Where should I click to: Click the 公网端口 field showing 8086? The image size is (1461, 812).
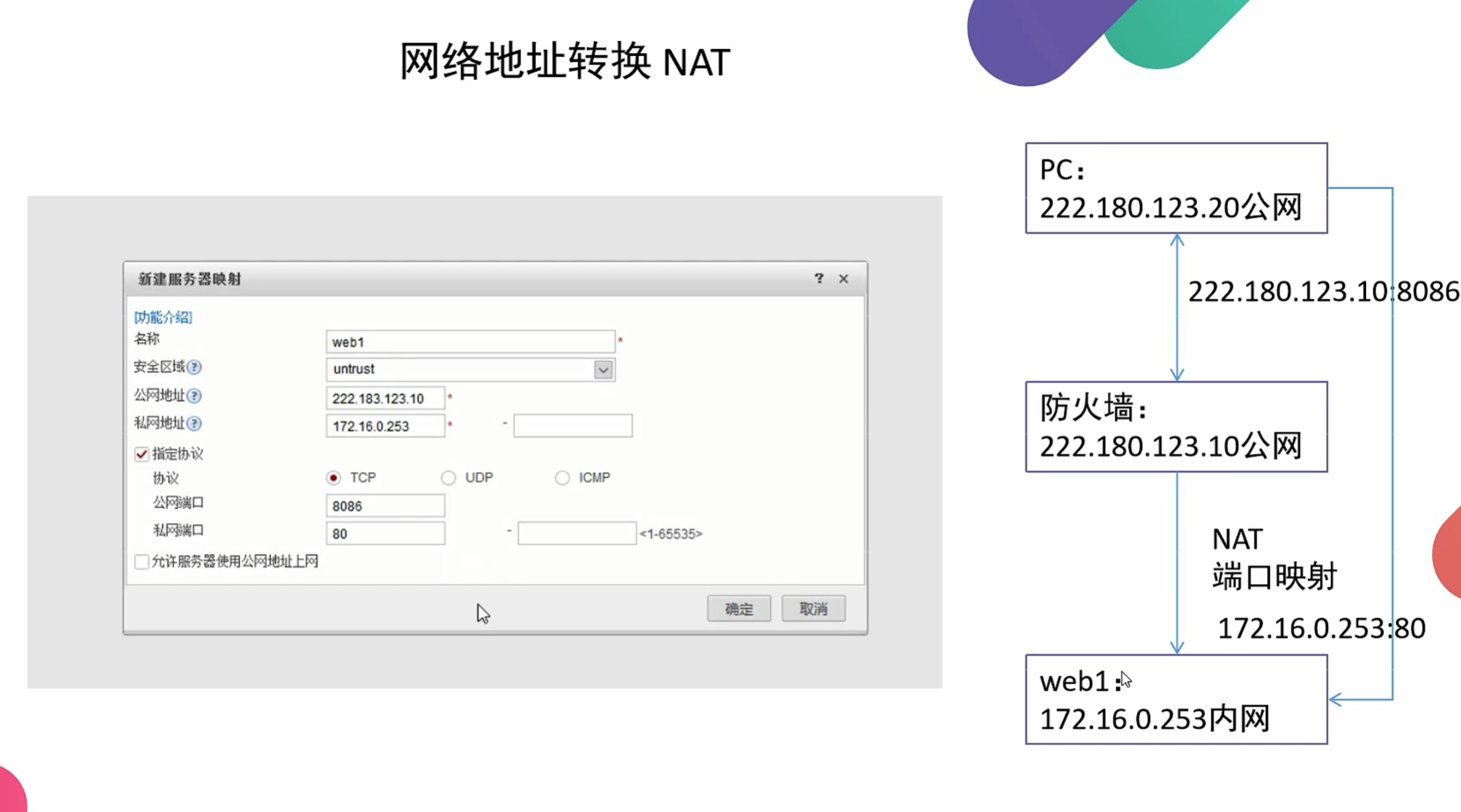385,506
